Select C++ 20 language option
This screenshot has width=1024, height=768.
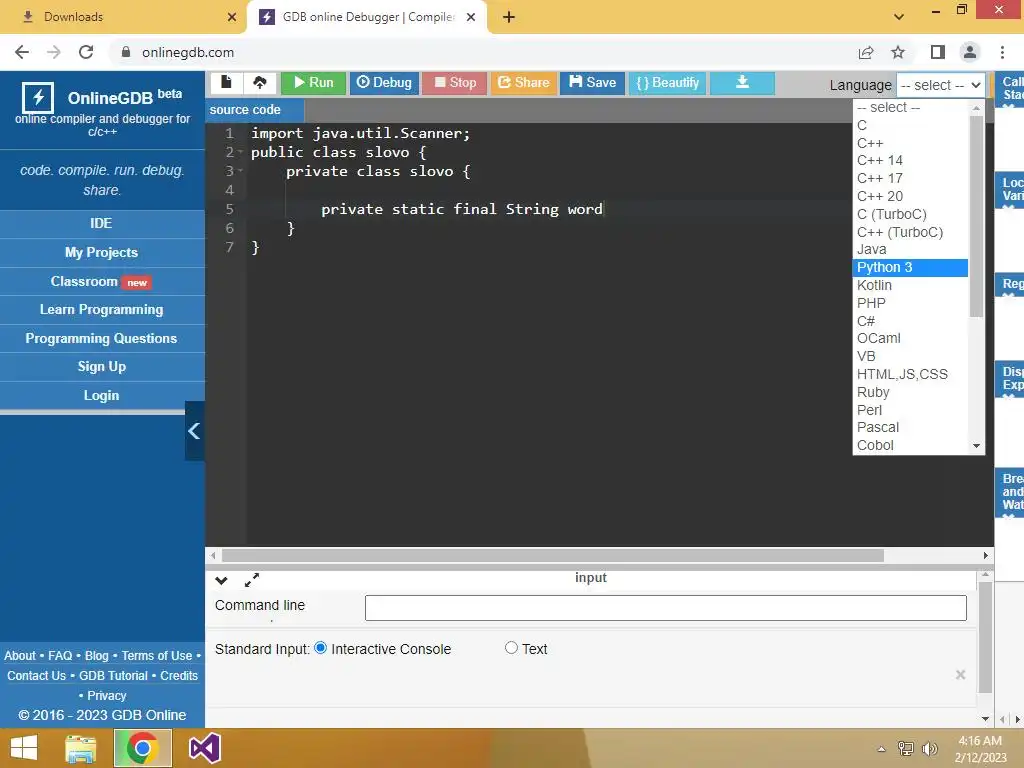(910, 197)
